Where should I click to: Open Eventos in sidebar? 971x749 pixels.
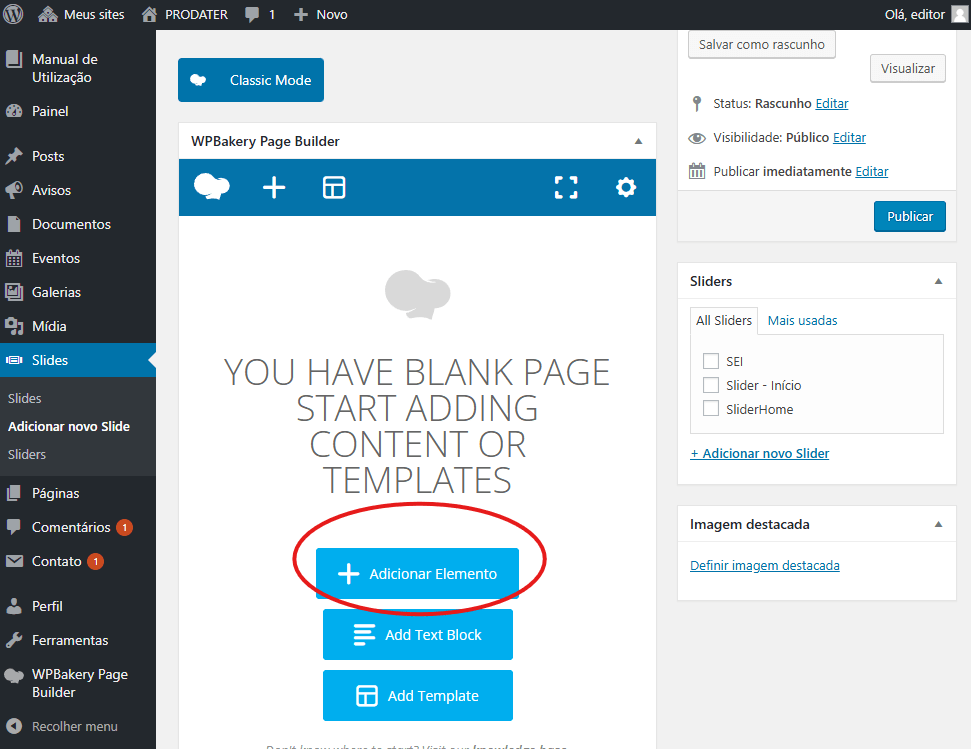[78, 258]
